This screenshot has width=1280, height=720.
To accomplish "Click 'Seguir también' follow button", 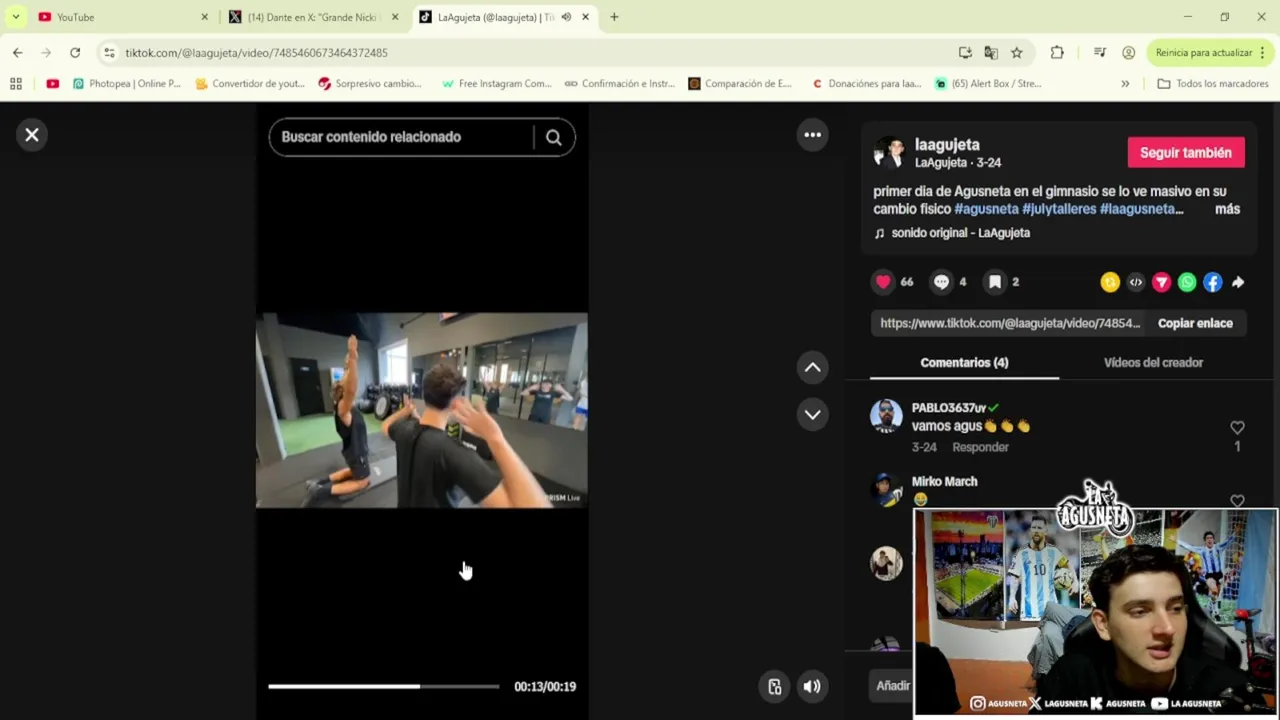I will [1186, 153].
